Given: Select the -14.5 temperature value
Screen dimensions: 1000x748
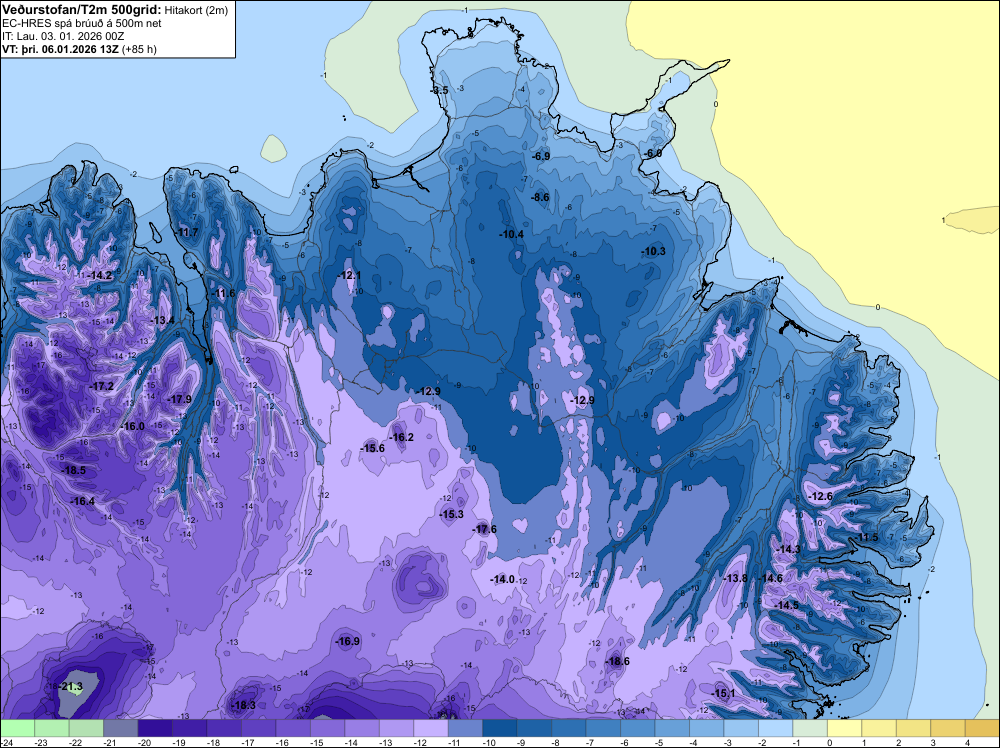Looking at the screenshot, I should [x=787, y=606].
